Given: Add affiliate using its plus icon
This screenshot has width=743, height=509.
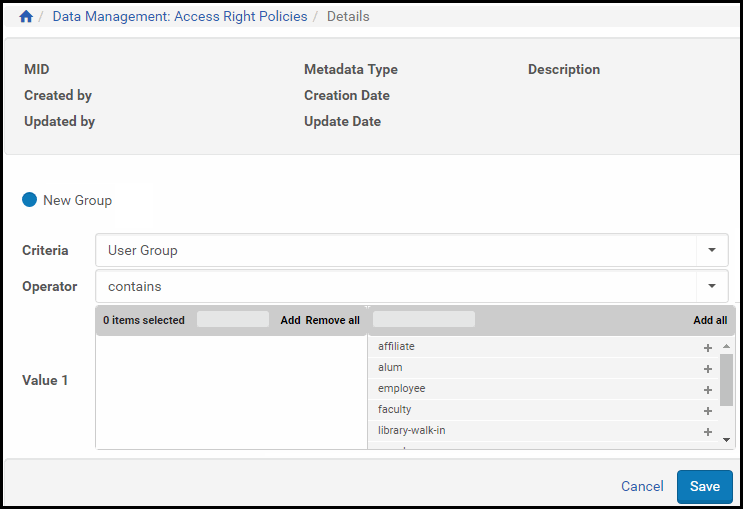Looking at the screenshot, I should click(x=708, y=348).
